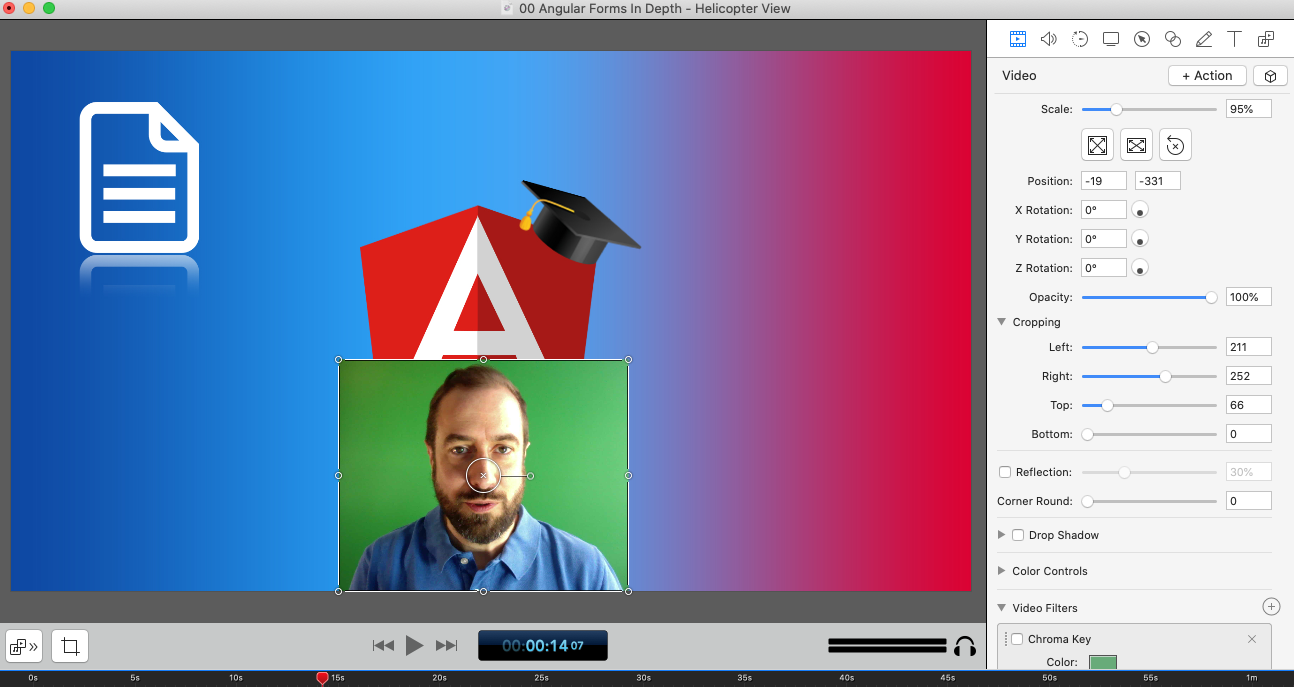Image resolution: width=1294 pixels, height=687 pixels.
Task: Click the Angular logo on the canvas
Action: tap(478, 283)
